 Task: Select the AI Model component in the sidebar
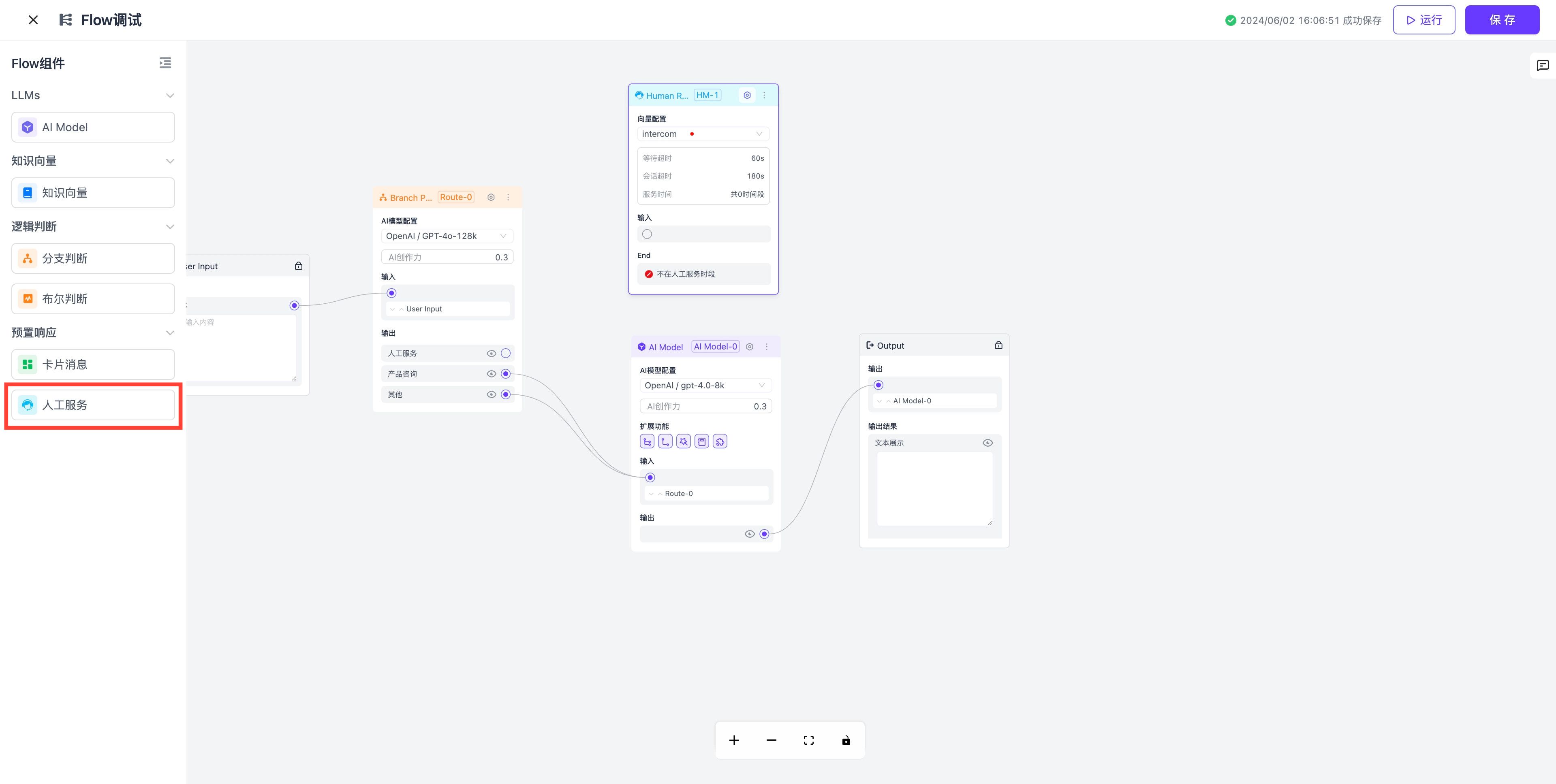93,127
